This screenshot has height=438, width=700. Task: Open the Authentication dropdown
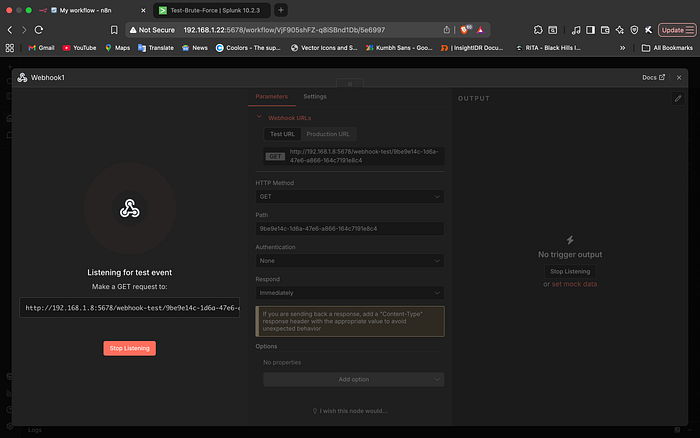click(350, 261)
